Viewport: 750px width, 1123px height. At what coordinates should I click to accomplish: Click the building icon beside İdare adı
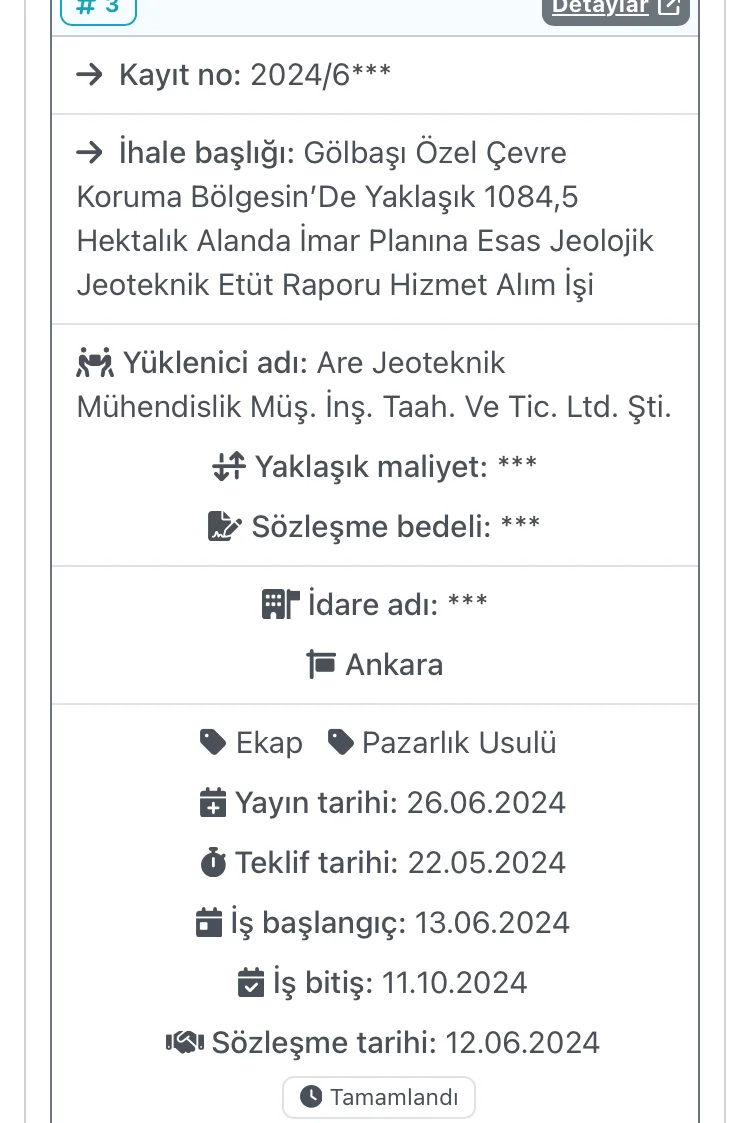(x=280, y=604)
